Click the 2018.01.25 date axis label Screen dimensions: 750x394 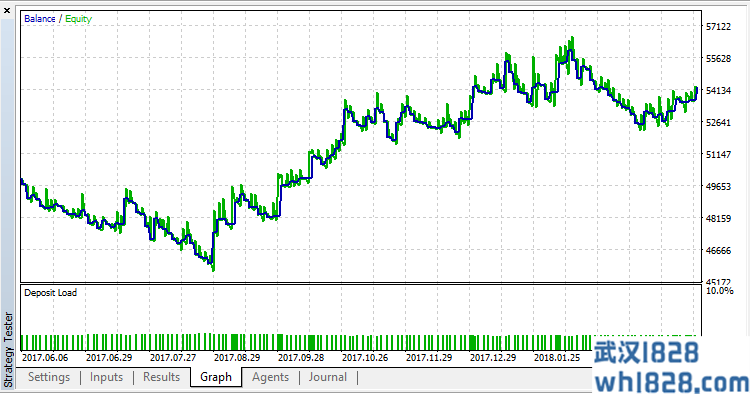click(557, 358)
